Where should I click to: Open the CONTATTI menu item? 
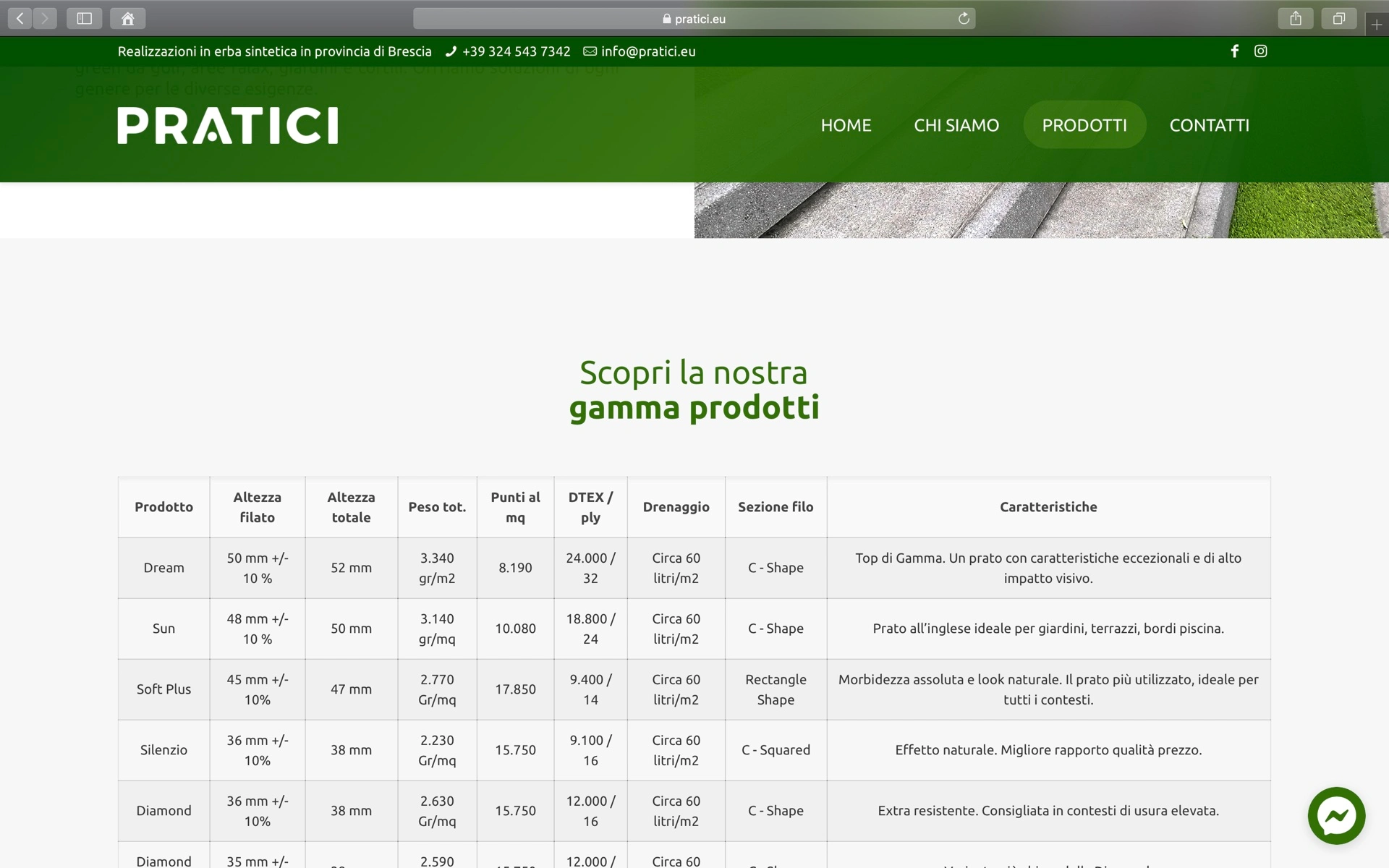1210,125
